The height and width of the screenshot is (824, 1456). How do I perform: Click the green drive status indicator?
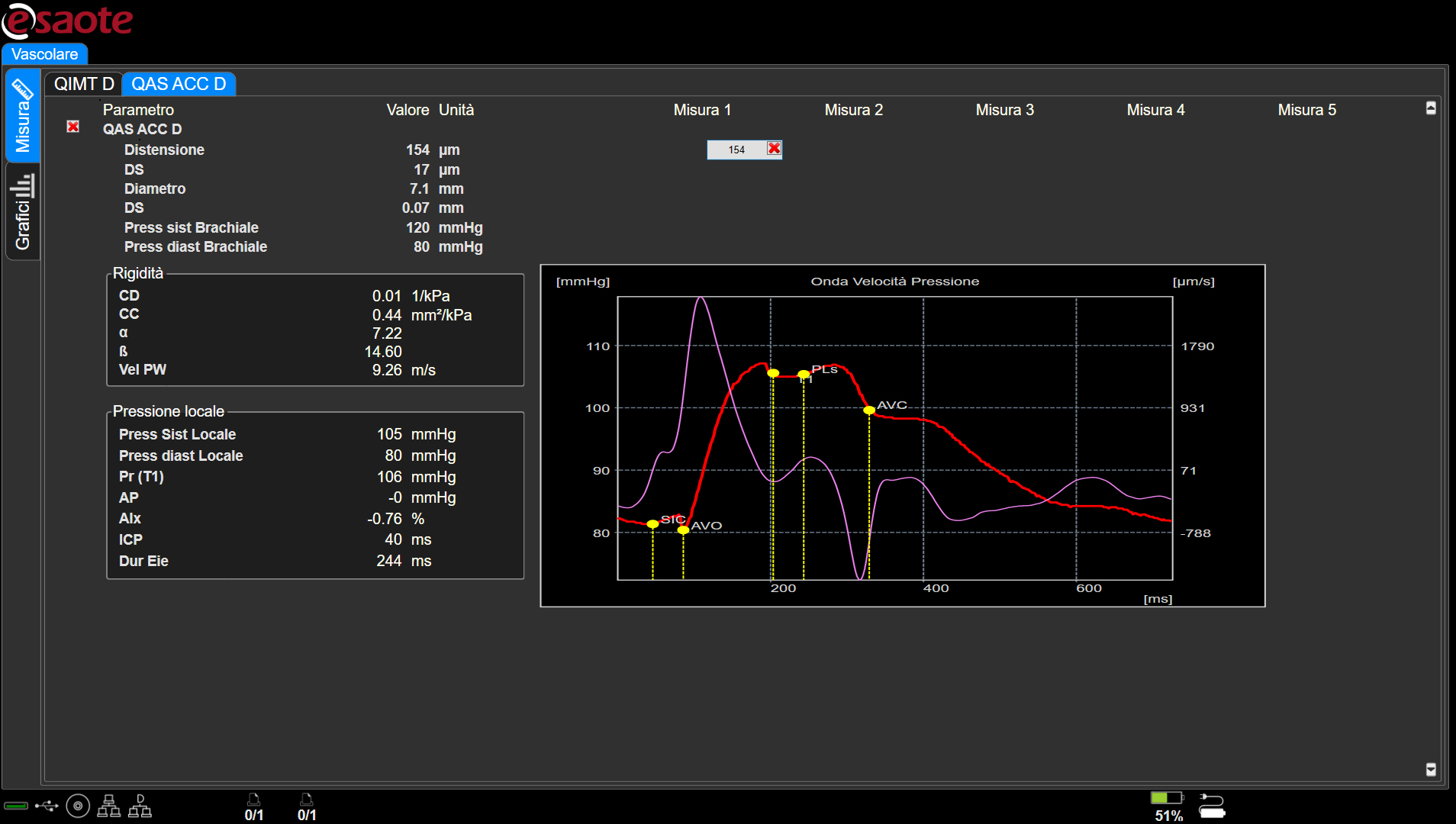[x=16, y=806]
